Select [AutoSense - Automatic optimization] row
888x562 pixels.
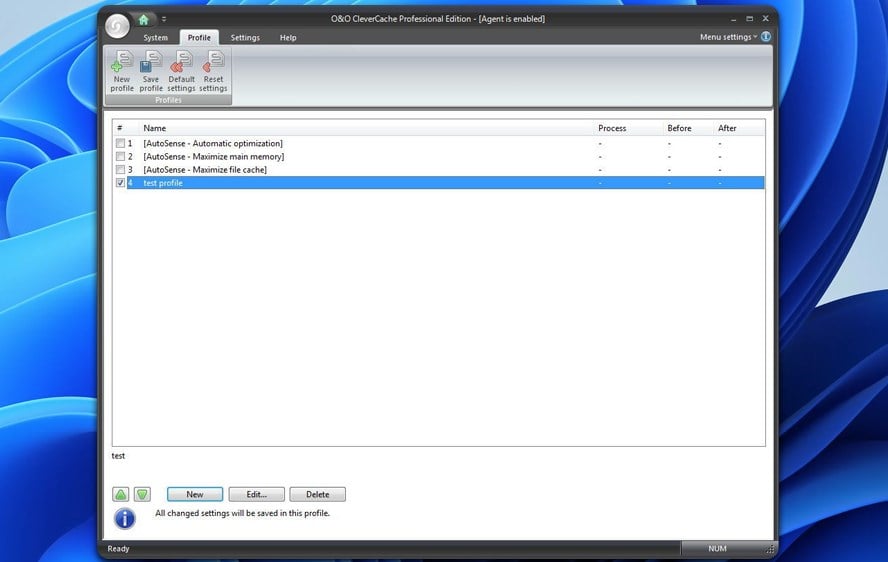tap(439, 143)
